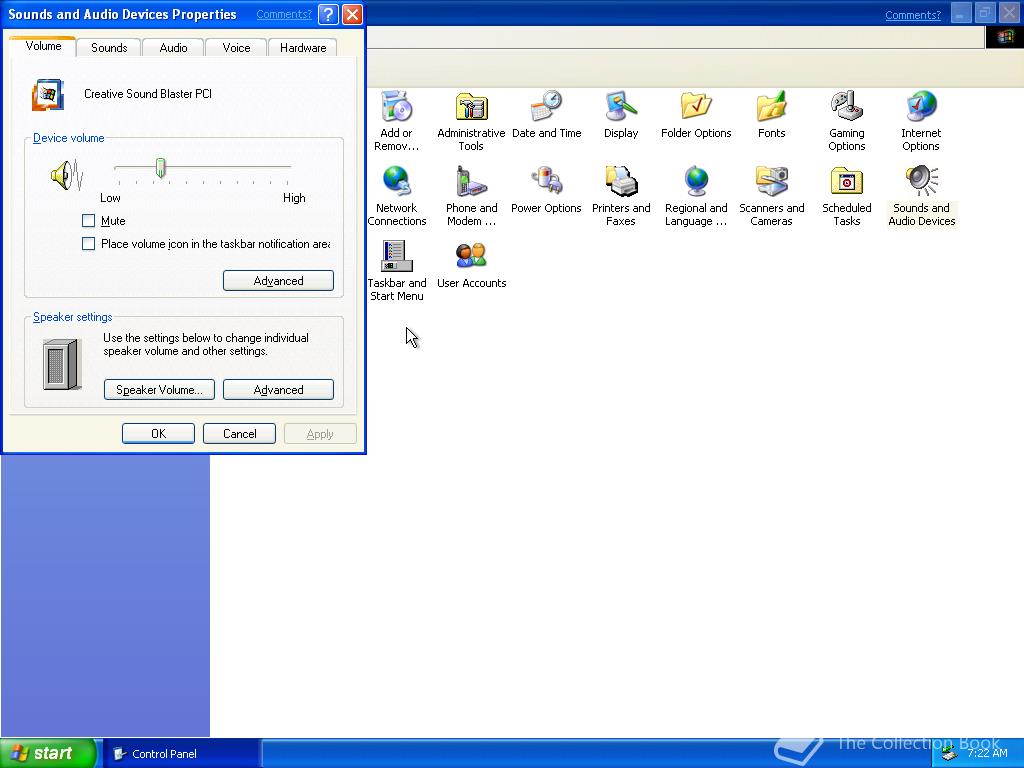
Task: Click the taskbar clock showing 7:22 AM
Action: click(987, 753)
